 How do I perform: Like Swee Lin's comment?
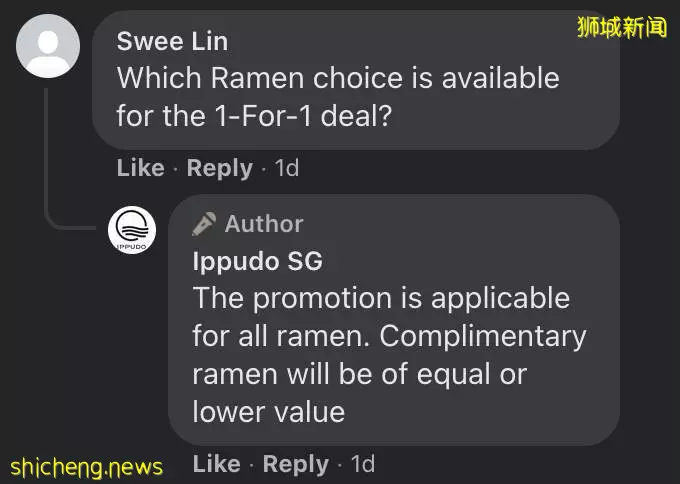[141, 168]
